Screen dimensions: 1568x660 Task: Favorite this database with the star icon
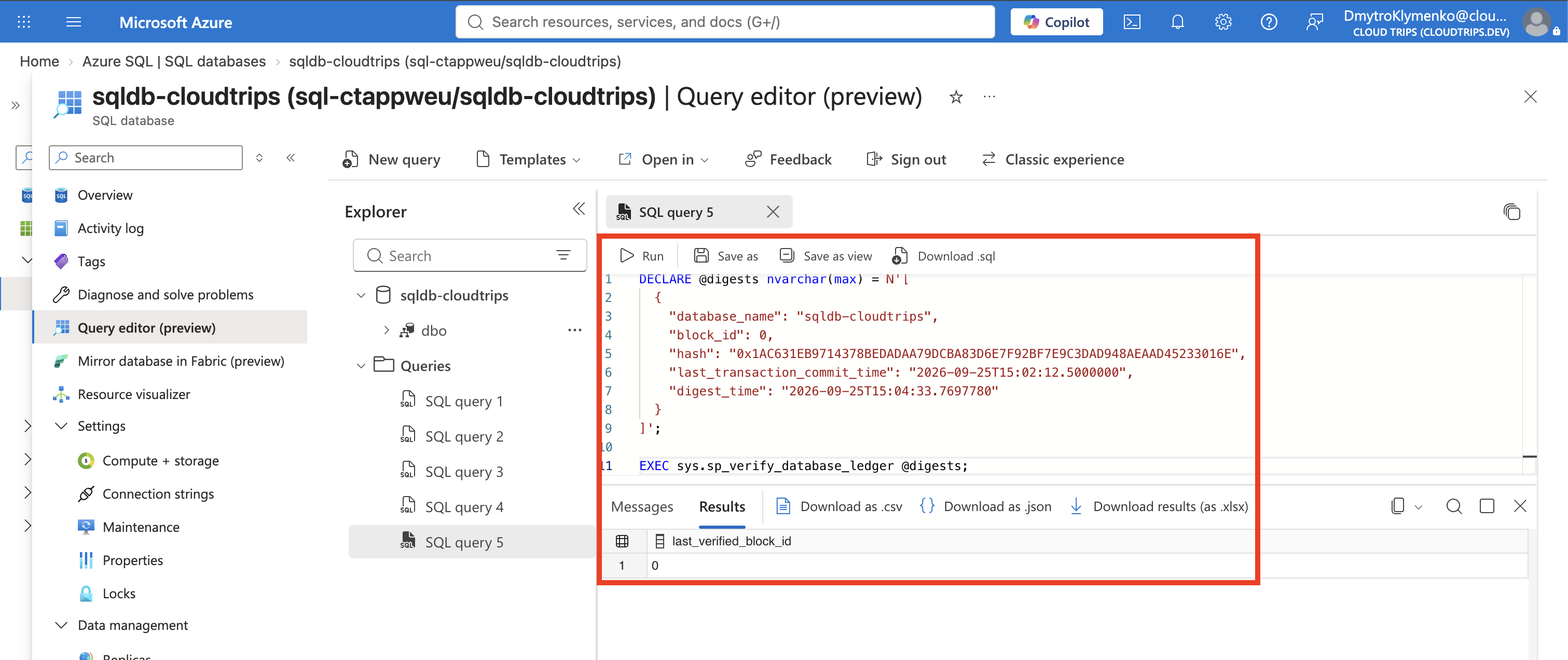[x=956, y=97]
